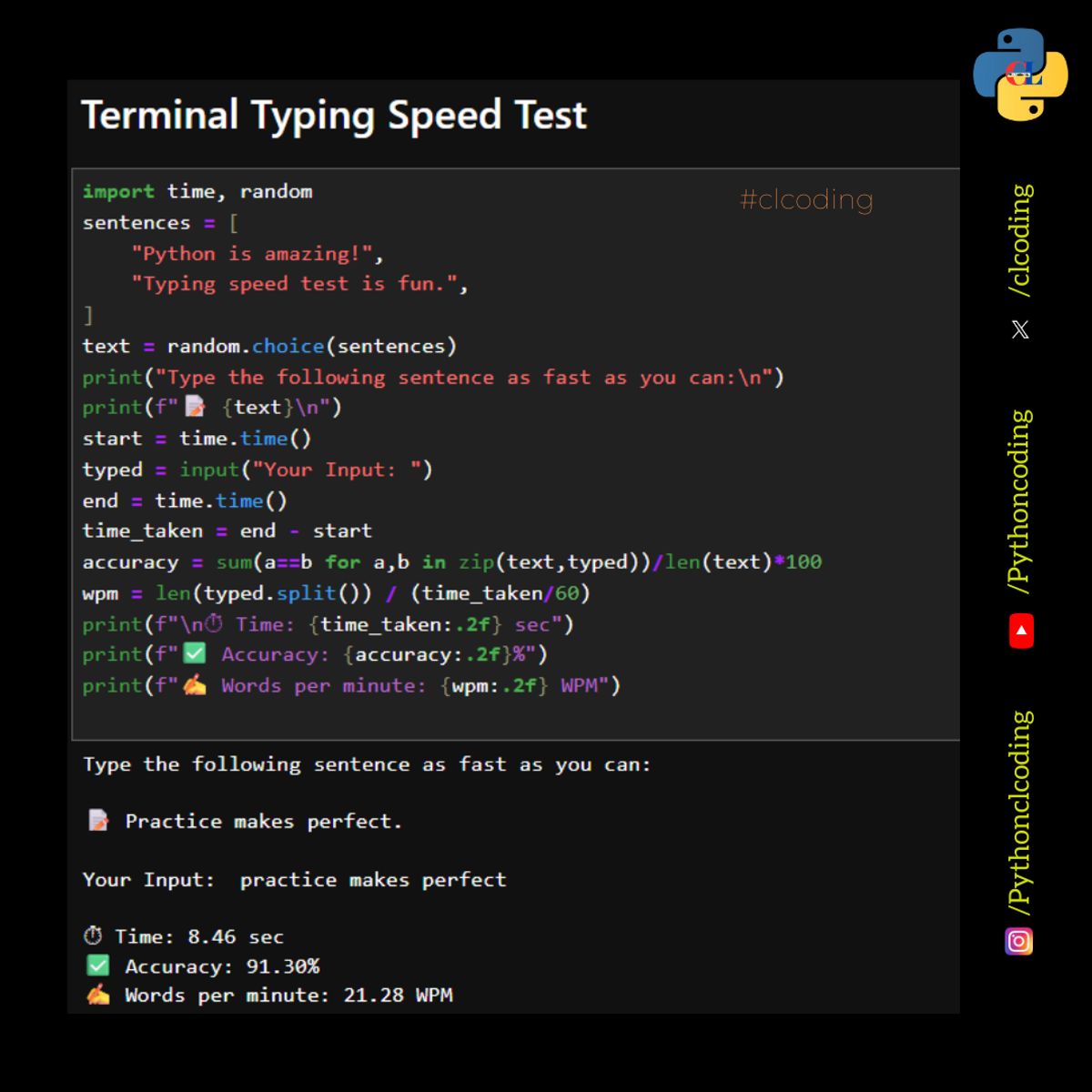The image size is (1092, 1092).
Task: Open the Instagram icon
Action: [x=1019, y=941]
